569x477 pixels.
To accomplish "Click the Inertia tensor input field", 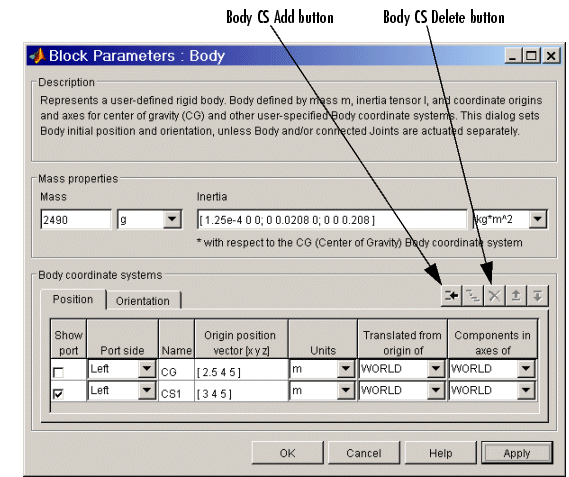I will (x=332, y=219).
